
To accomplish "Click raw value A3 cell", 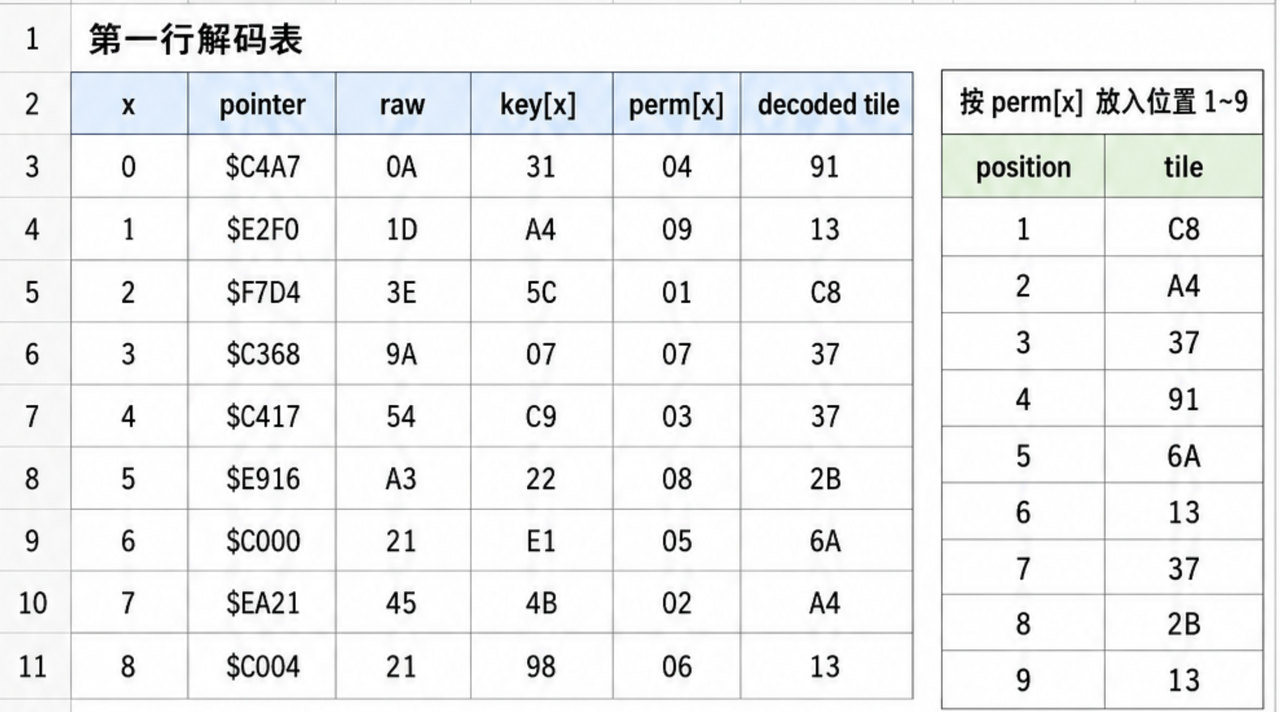I will pyautogui.click(x=403, y=479).
